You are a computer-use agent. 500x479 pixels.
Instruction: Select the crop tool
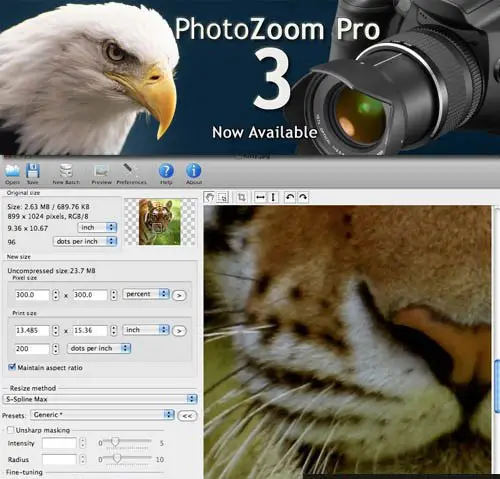tap(242, 197)
